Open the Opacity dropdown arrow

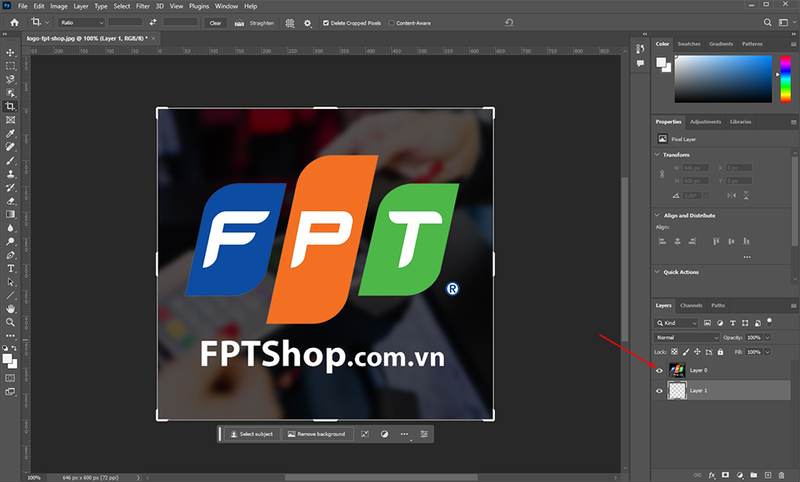pyautogui.click(x=767, y=338)
